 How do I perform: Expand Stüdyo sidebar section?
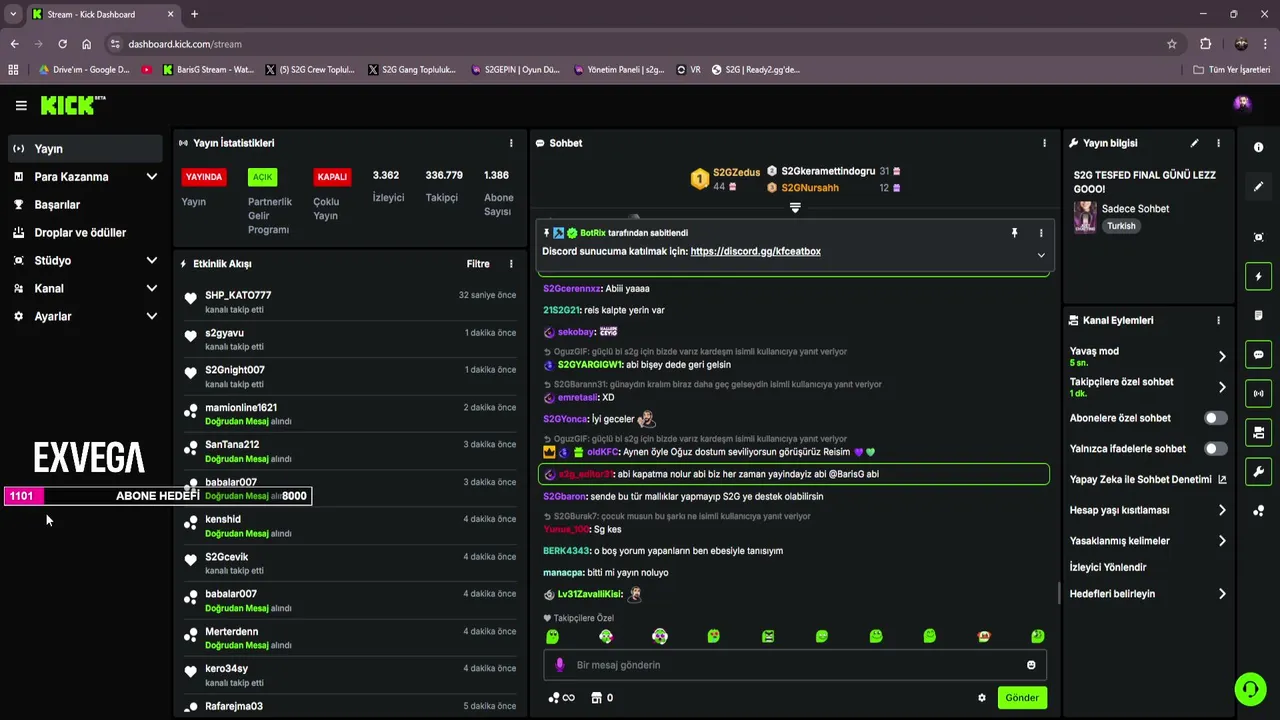pyautogui.click(x=85, y=260)
